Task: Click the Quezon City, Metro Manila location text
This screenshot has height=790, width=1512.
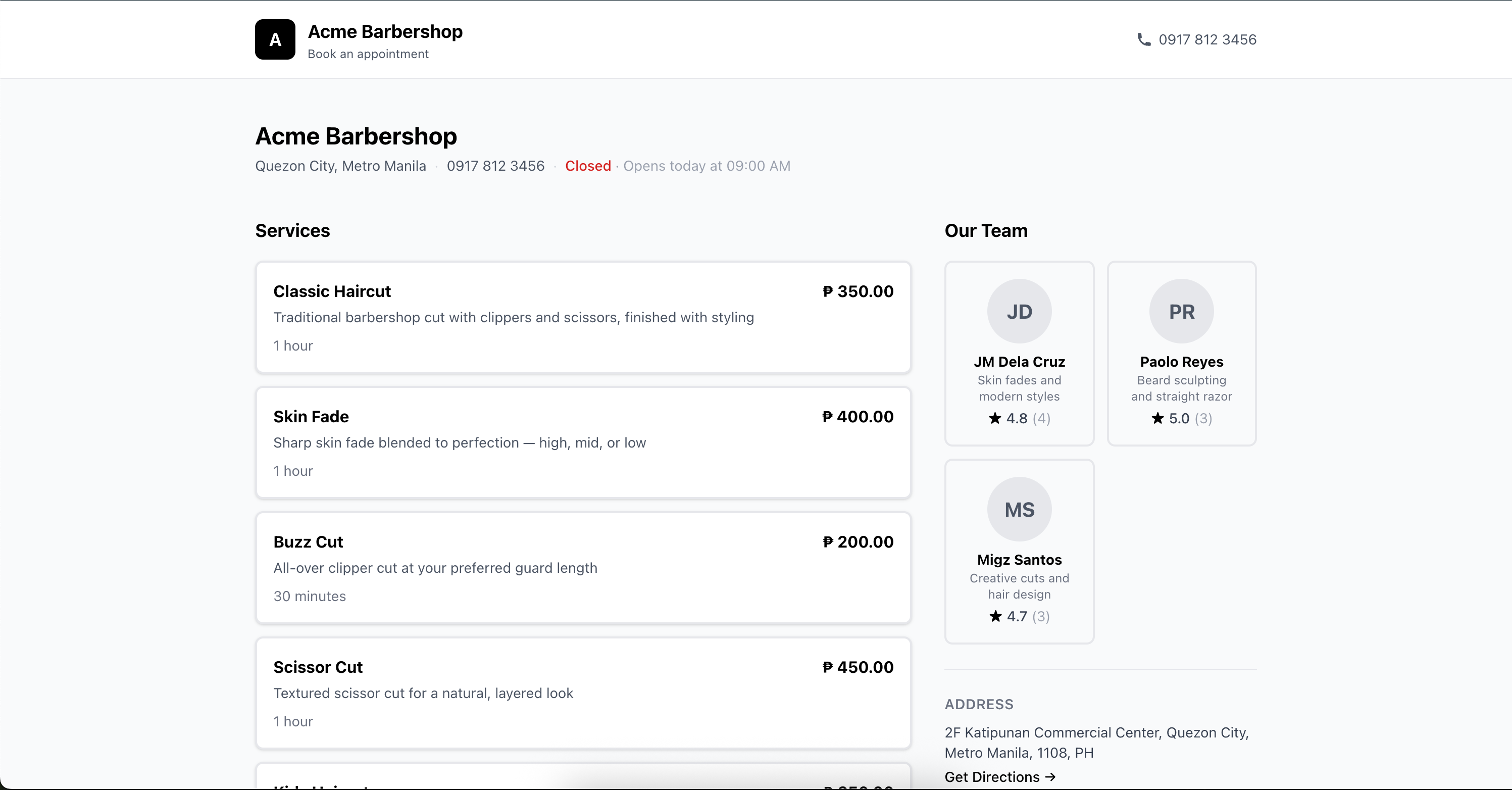Action: click(x=340, y=166)
